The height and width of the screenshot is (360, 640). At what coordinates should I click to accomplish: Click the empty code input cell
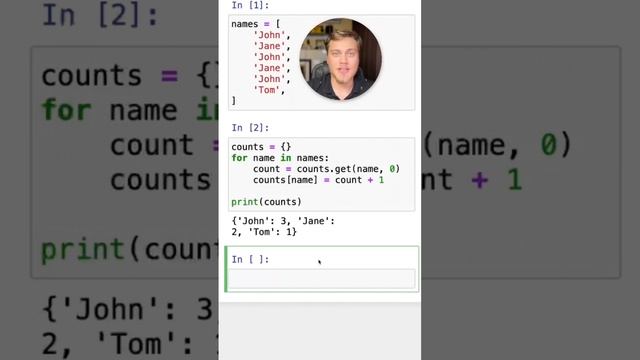tap(322, 279)
